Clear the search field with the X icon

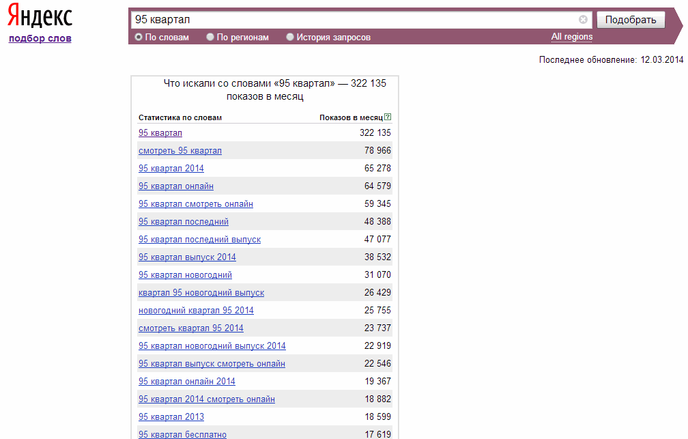[x=583, y=19]
